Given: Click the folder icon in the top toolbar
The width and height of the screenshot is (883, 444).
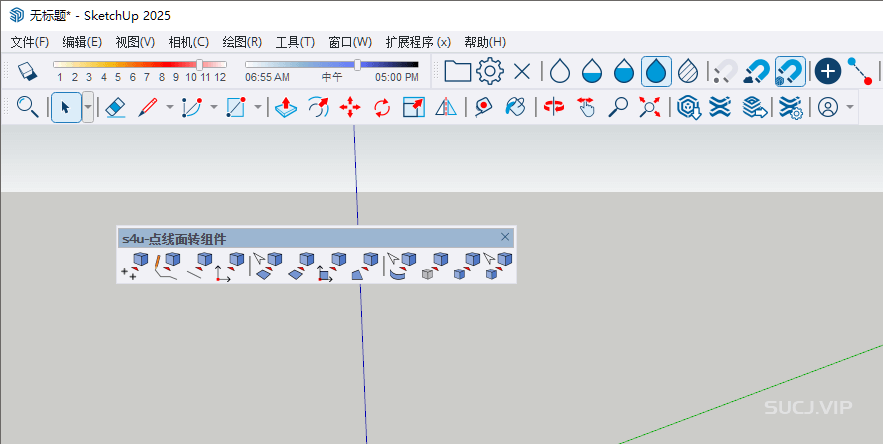Looking at the screenshot, I should coord(457,71).
